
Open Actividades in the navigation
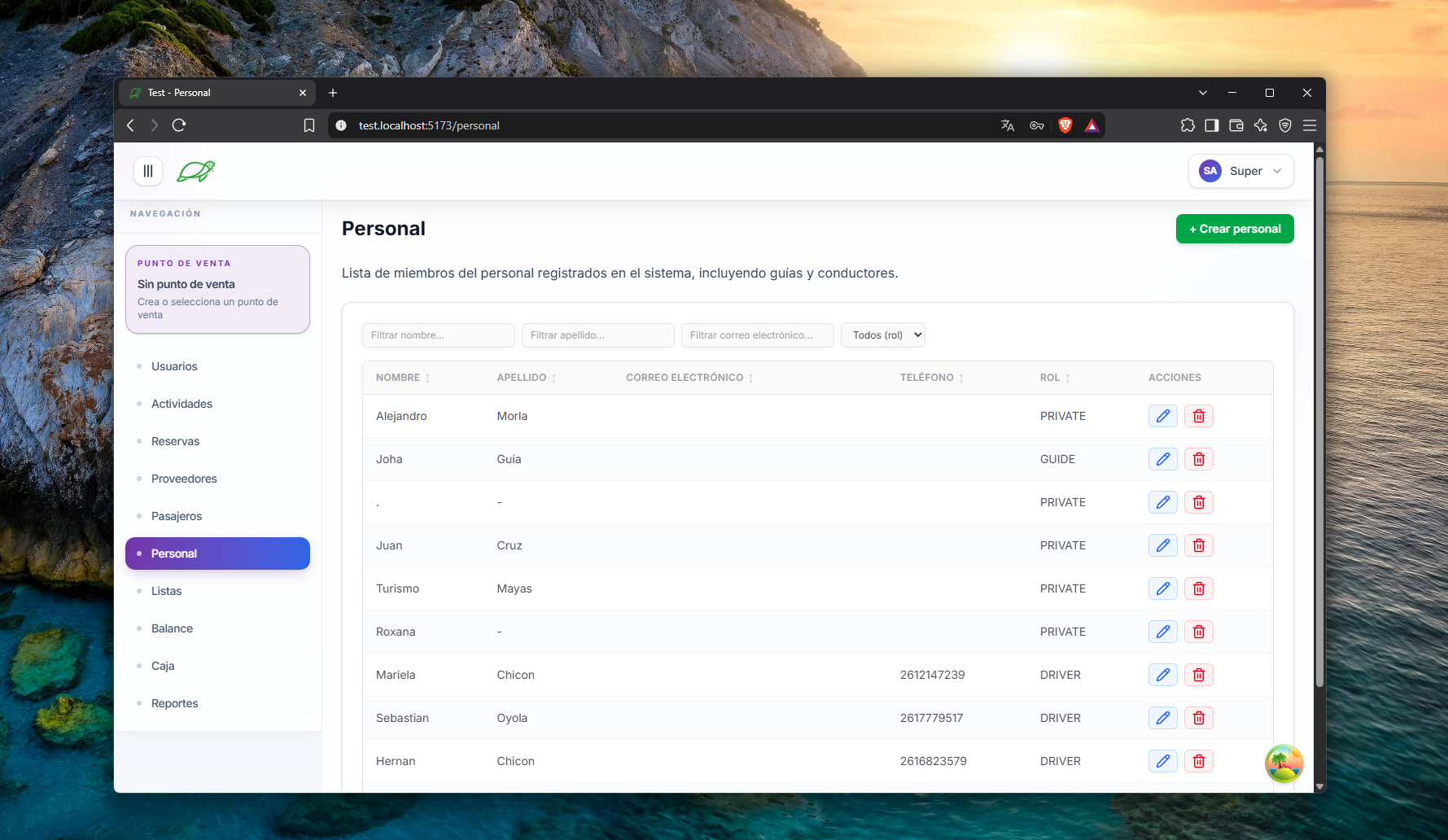pos(217,404)
